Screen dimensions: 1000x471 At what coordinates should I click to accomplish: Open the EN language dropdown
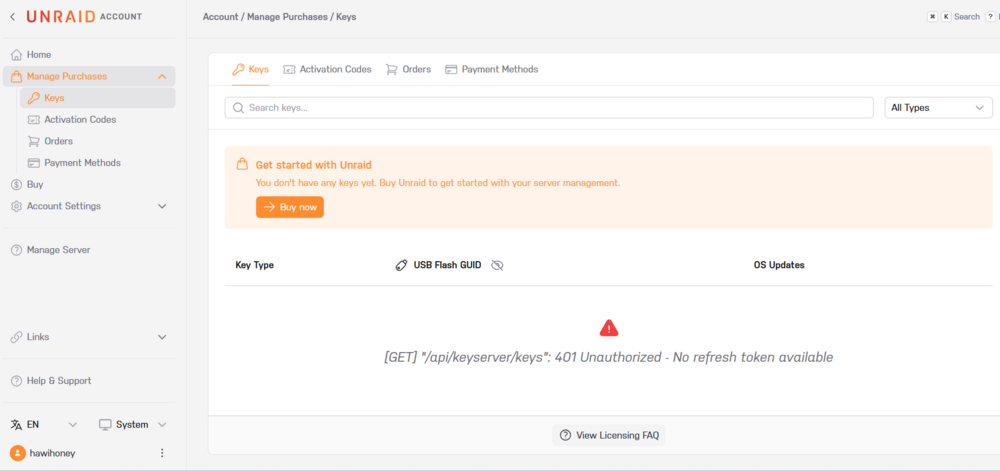click(44, 424)
